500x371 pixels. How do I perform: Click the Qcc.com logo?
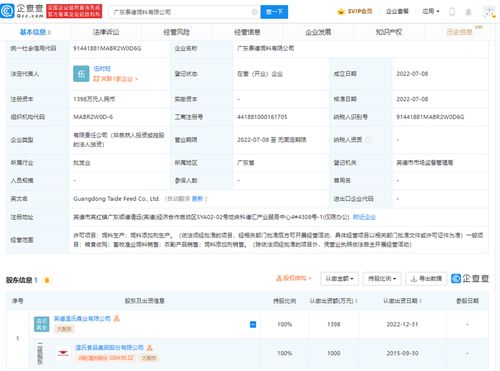22,11
